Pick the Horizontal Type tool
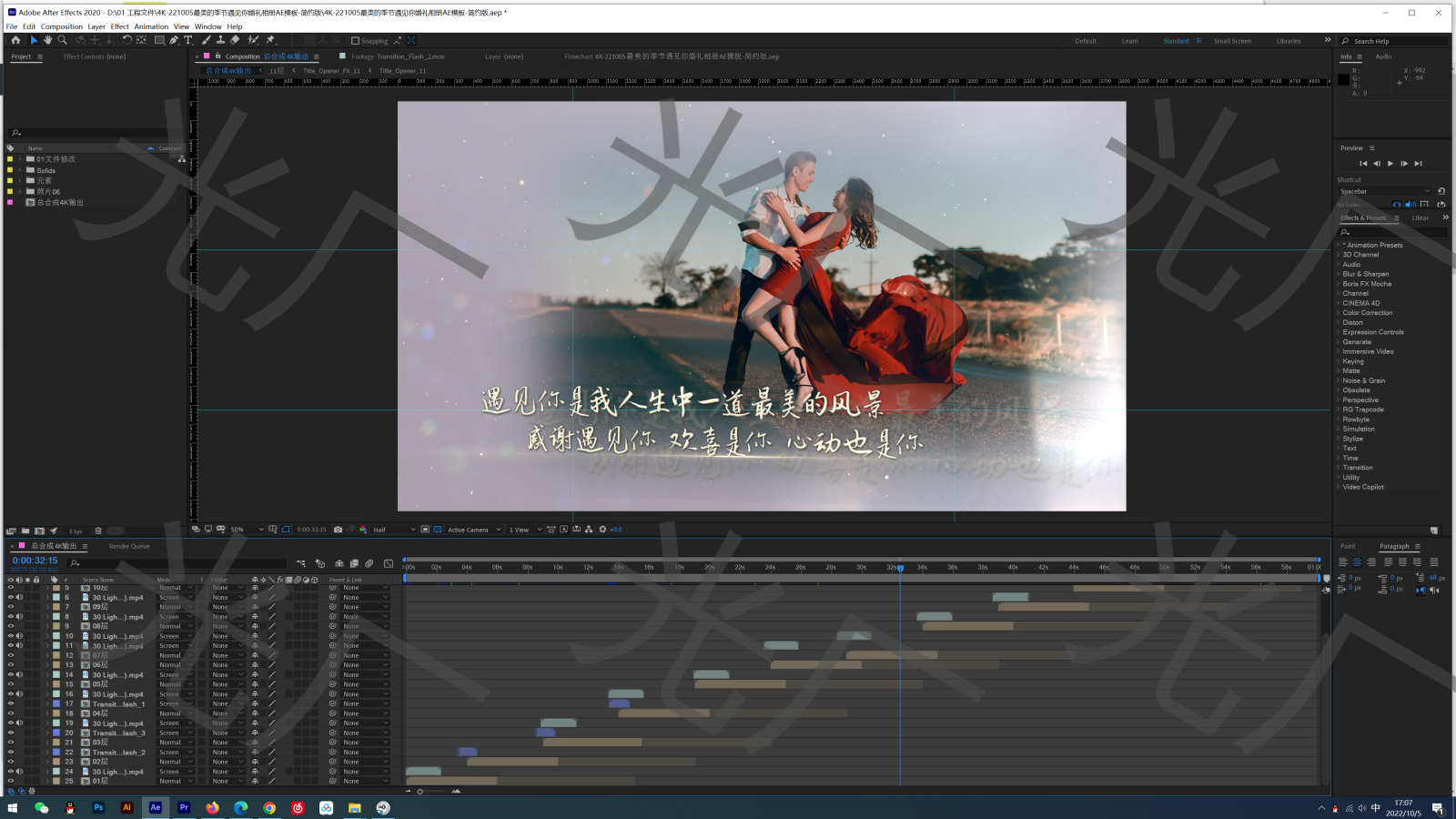1456x819 pixels. (x=187, y=41)
